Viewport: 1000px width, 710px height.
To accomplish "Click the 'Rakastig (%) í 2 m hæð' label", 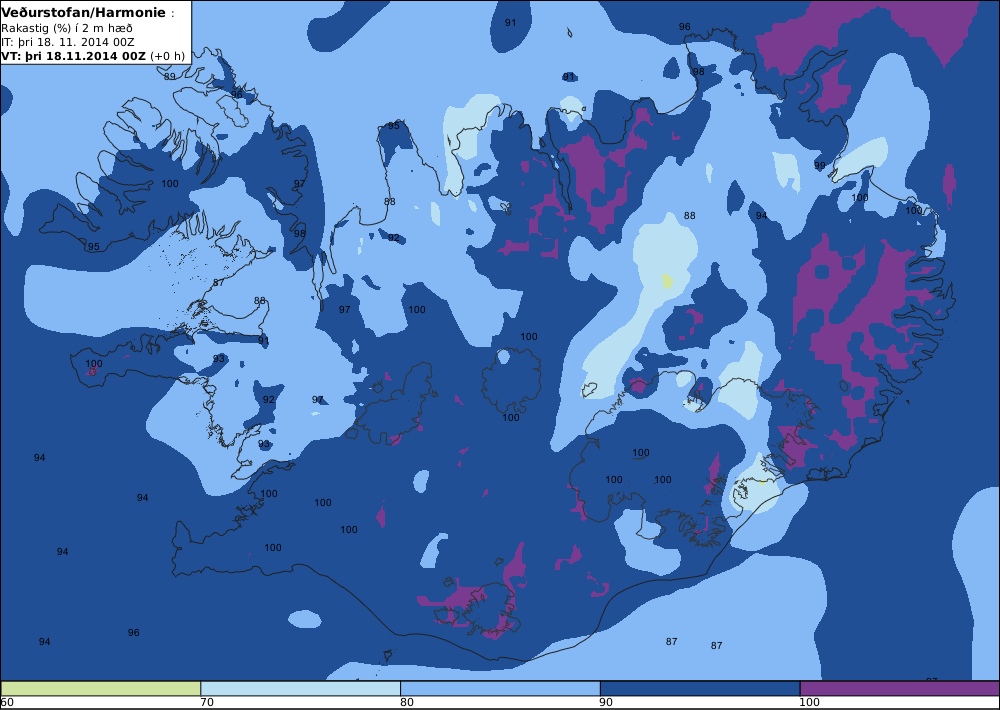I will 67,29.
